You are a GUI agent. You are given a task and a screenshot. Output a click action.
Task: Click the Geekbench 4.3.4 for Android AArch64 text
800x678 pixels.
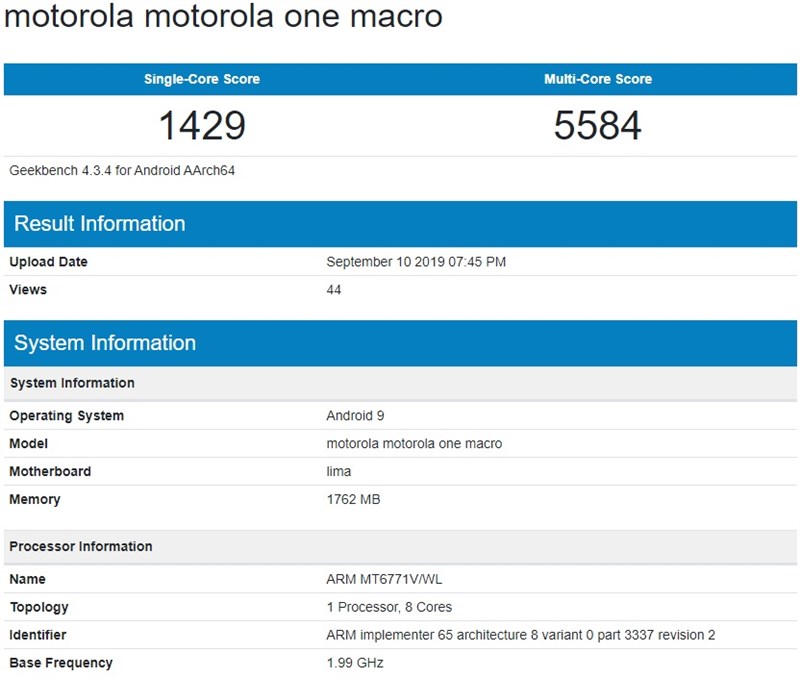click(x=122, y=170)
